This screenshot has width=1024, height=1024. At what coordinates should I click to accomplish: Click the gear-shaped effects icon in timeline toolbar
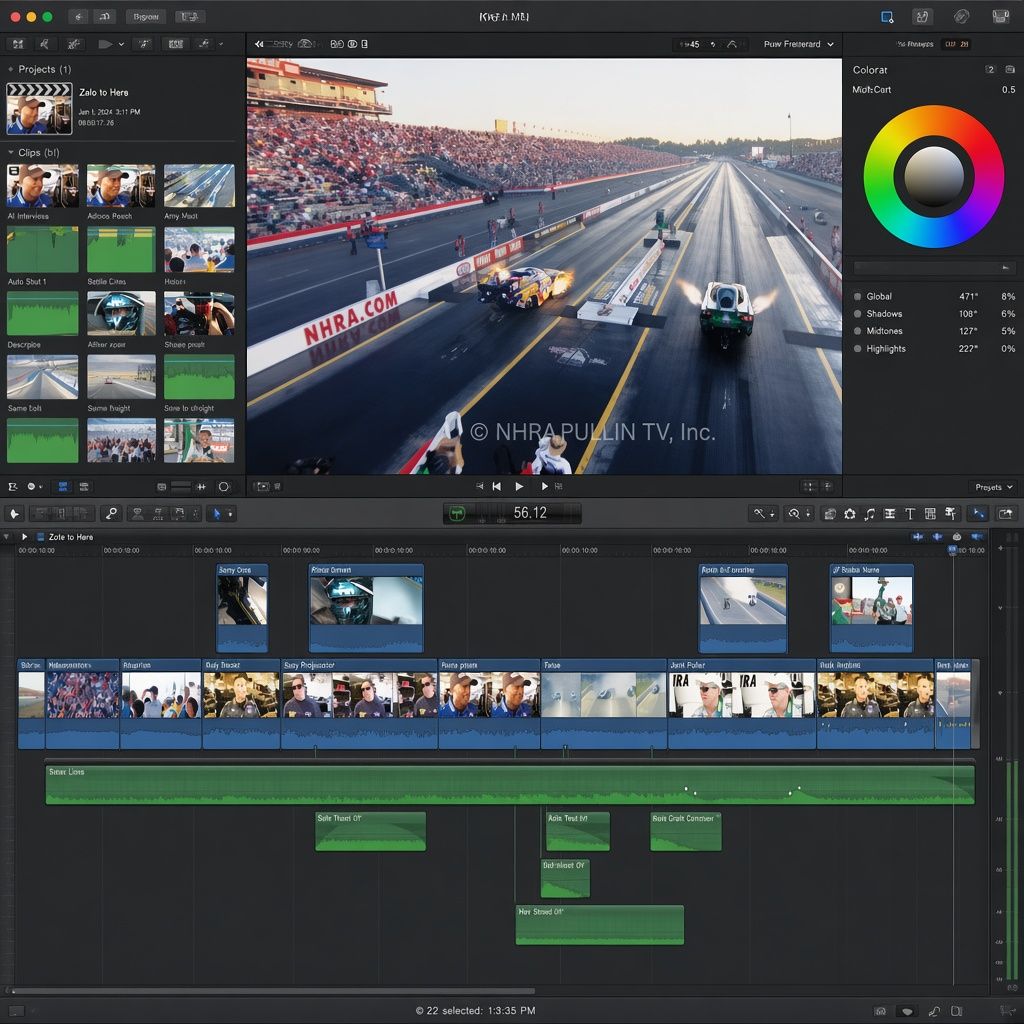click(x=850, y=514)
